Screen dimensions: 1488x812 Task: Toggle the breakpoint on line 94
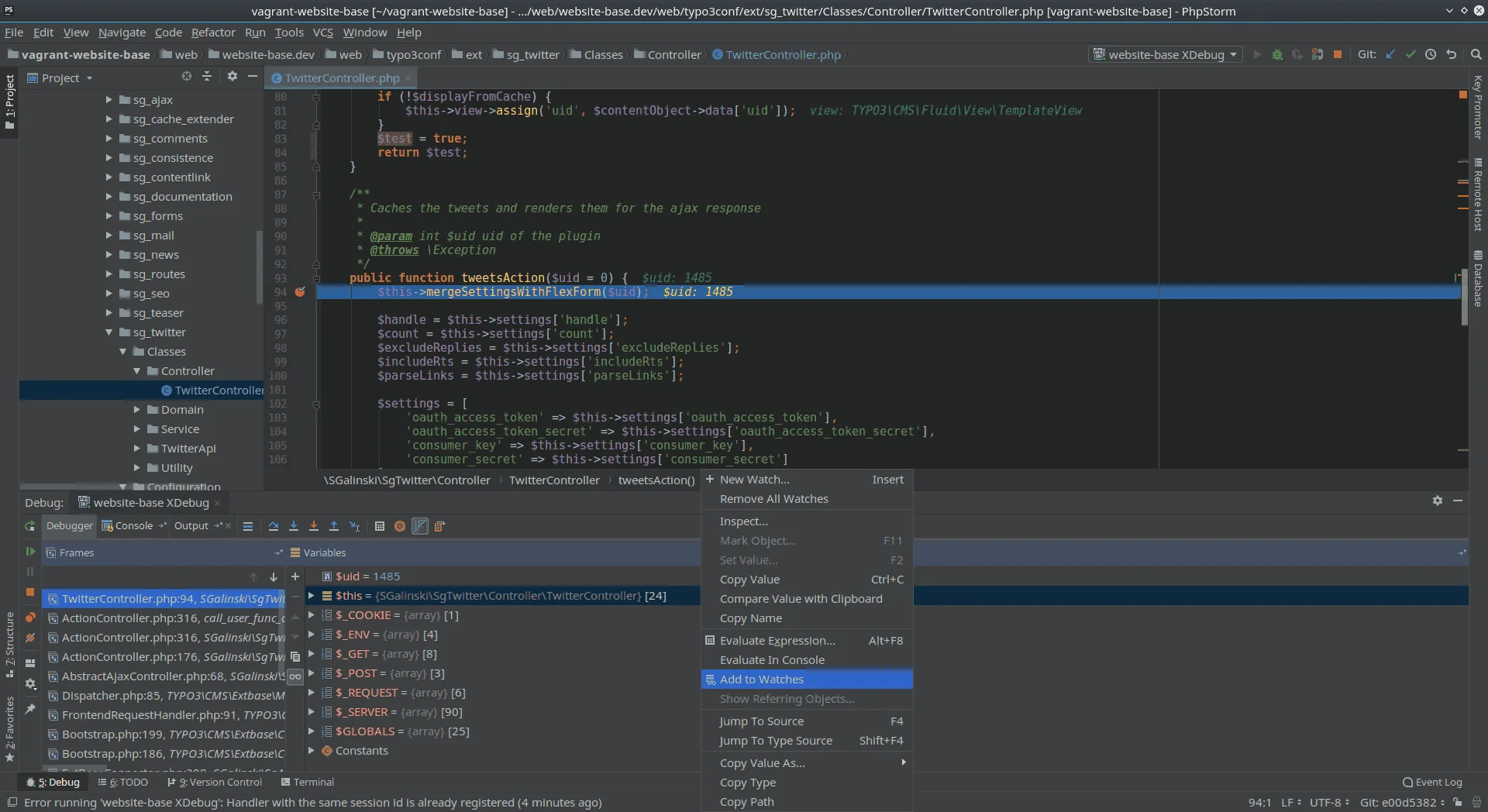tap(301, 292)
